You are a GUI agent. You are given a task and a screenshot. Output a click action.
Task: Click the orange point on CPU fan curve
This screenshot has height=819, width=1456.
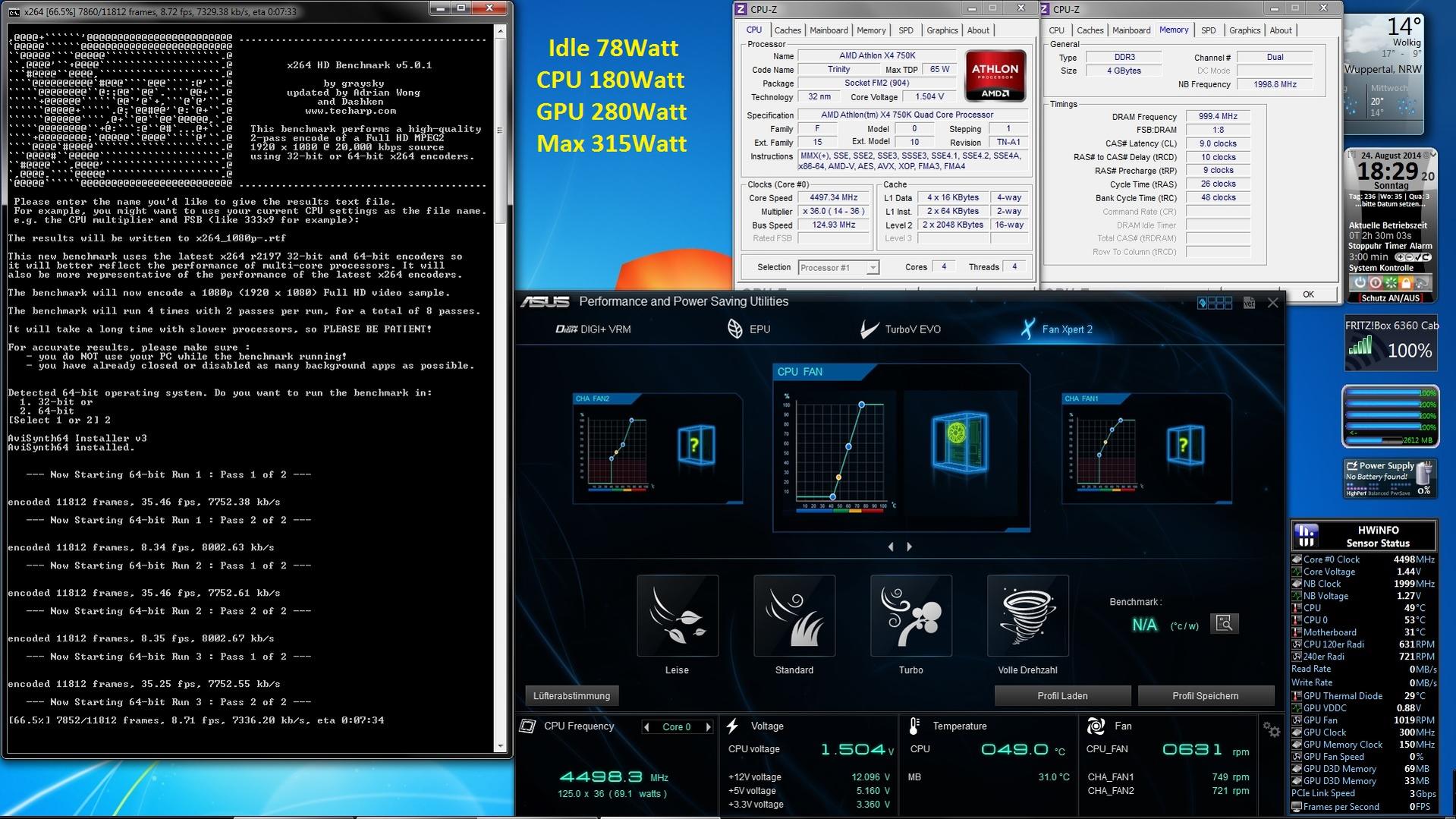[x=838, y=477]
